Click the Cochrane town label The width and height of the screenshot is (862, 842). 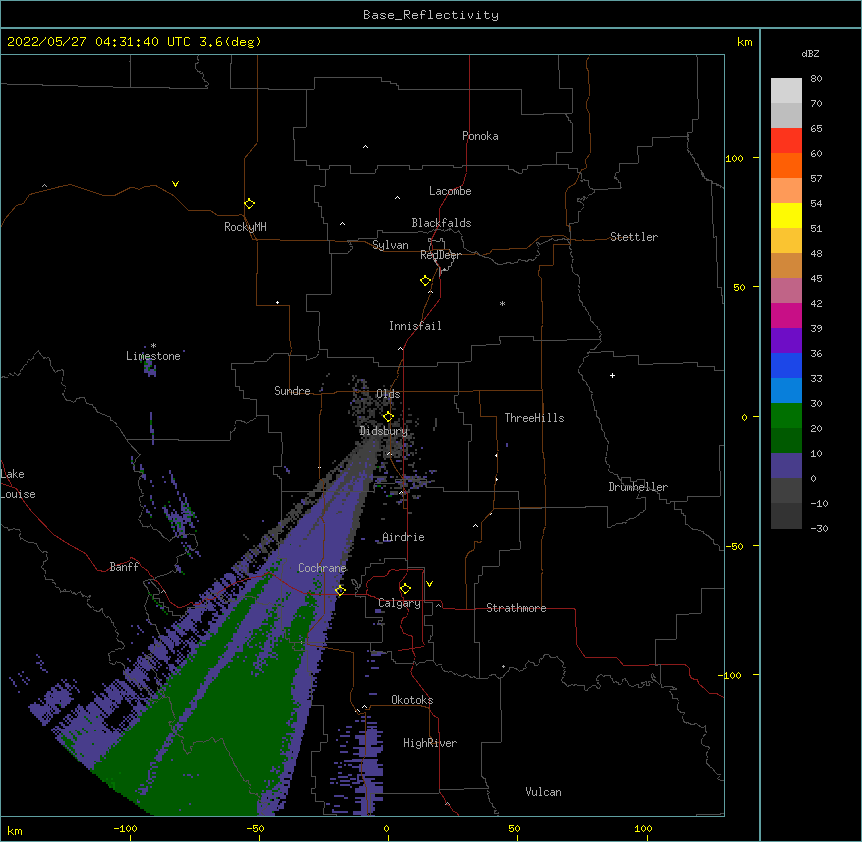coord(322,568)
